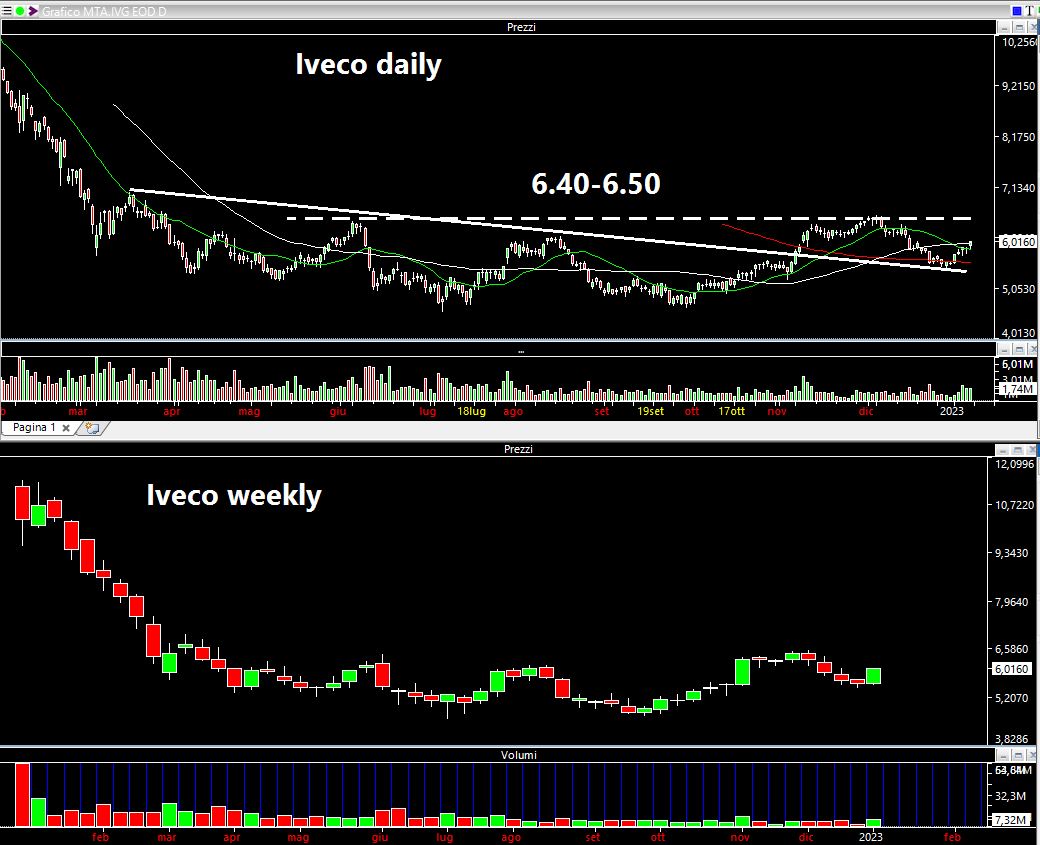This screenshot has height=845, width=1040.
Task: Click the purple arrow icon beside the title
Action: pyautogui.click(x=32, y=11)
